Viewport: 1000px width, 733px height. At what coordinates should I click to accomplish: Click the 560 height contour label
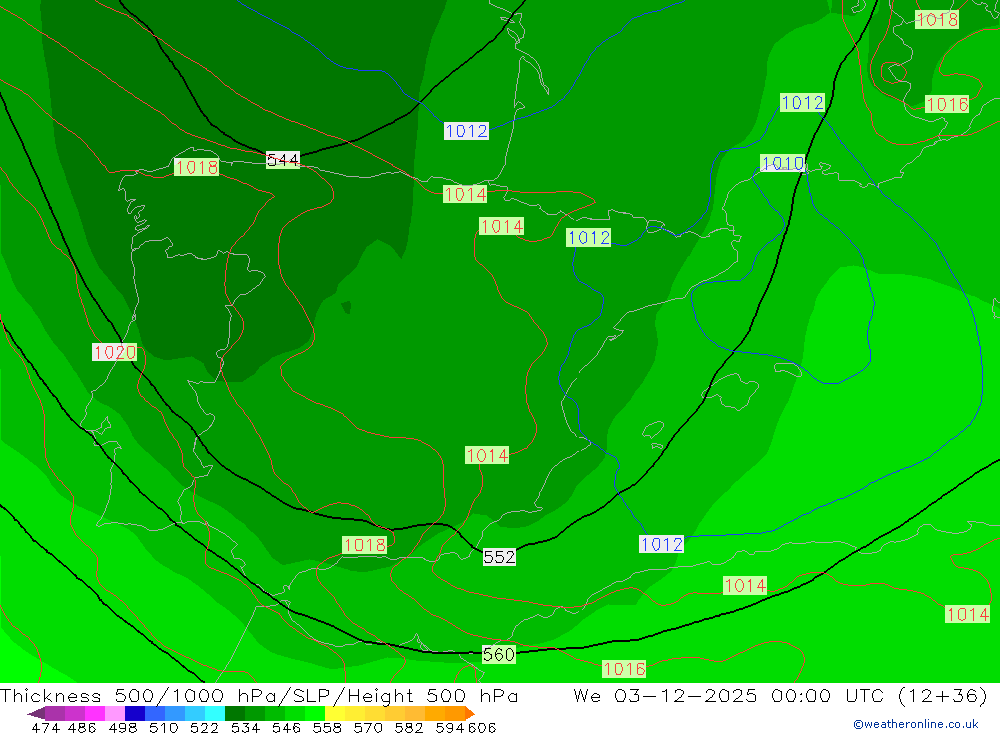coord(499,655)
